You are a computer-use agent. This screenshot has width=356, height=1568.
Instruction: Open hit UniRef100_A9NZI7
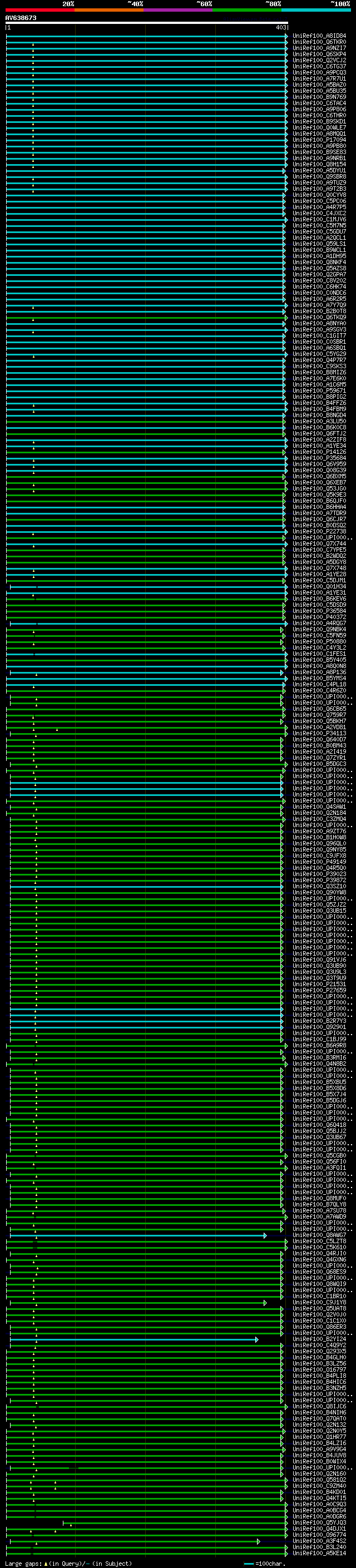[319, 48]
